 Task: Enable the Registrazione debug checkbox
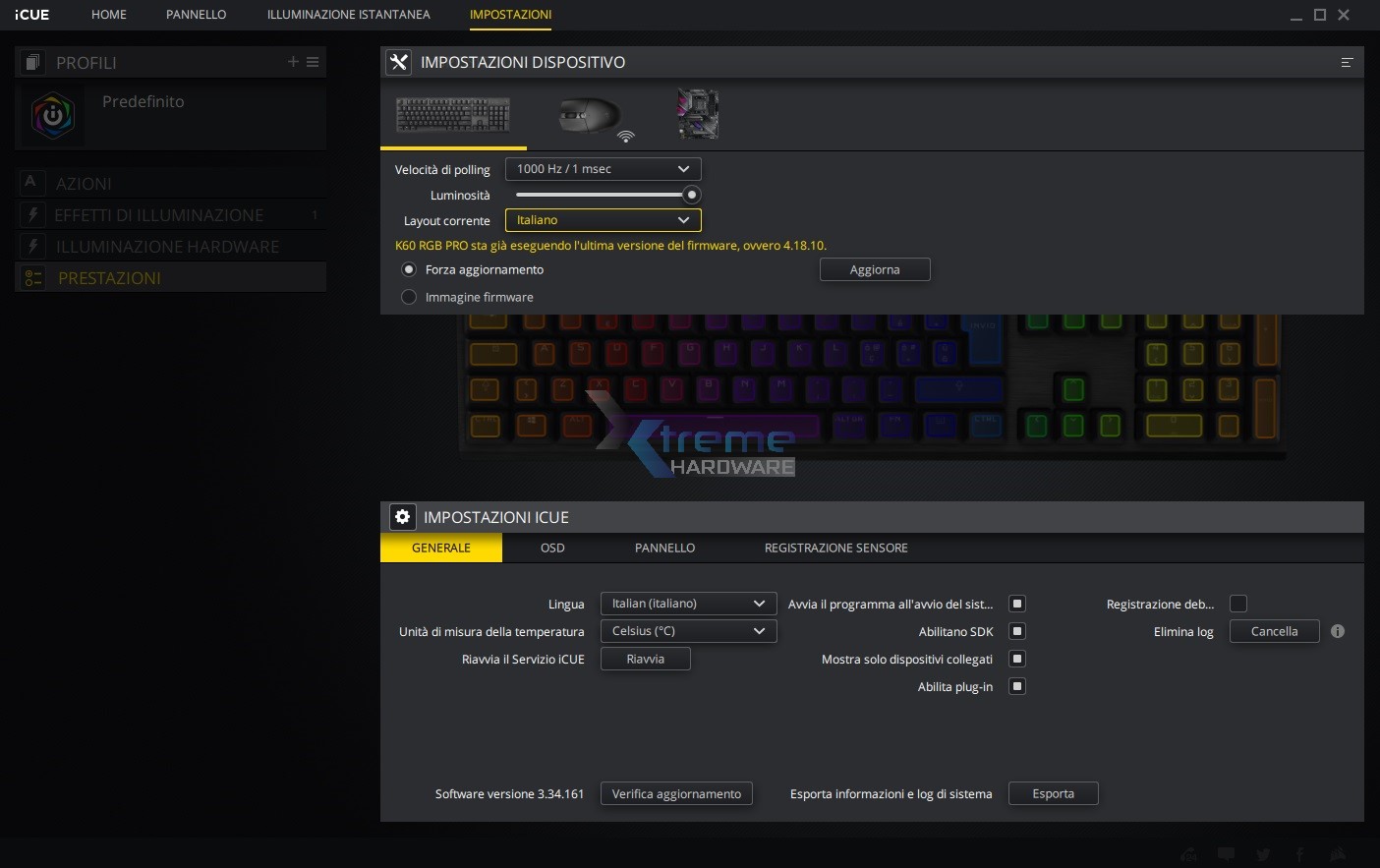1238,604
